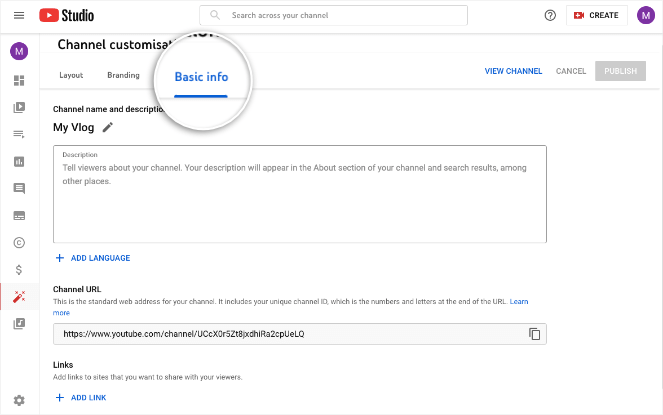Open Dashboard from the sidebar
The image size is (663, 415).
[x=19, y=80]
